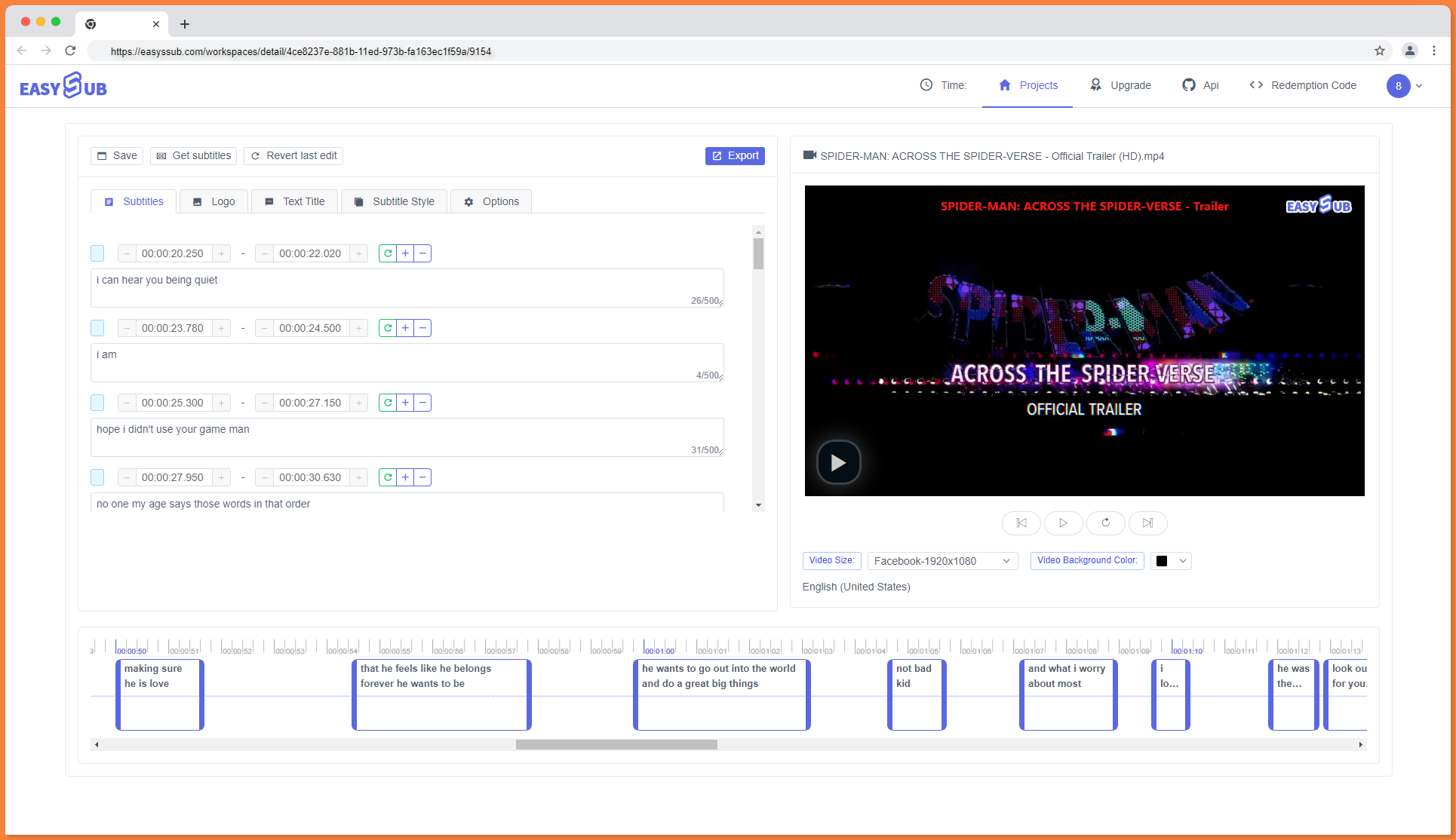Viewport: 1456px width, 840px height.
Task: Increase start time 00:00:25.300
Action: (x=221, y=403)
